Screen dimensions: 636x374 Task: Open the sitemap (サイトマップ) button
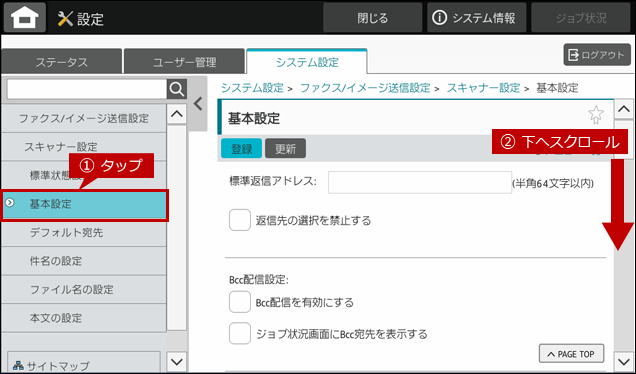click(84, 363)
